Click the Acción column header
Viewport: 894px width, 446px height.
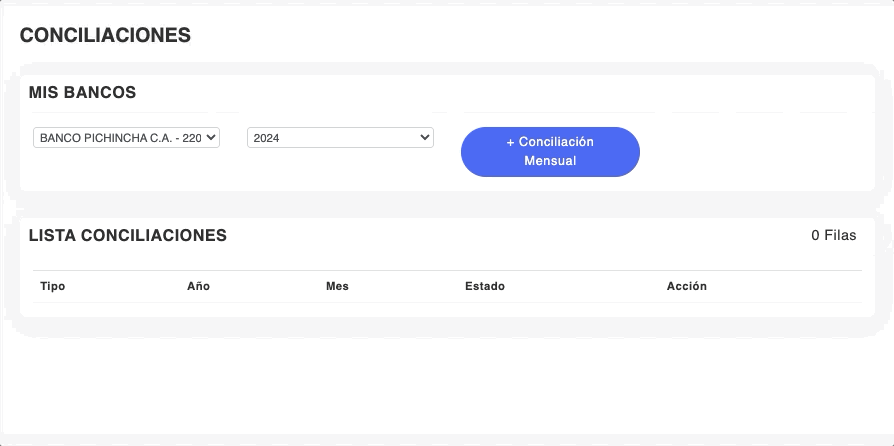click(687, 286)
